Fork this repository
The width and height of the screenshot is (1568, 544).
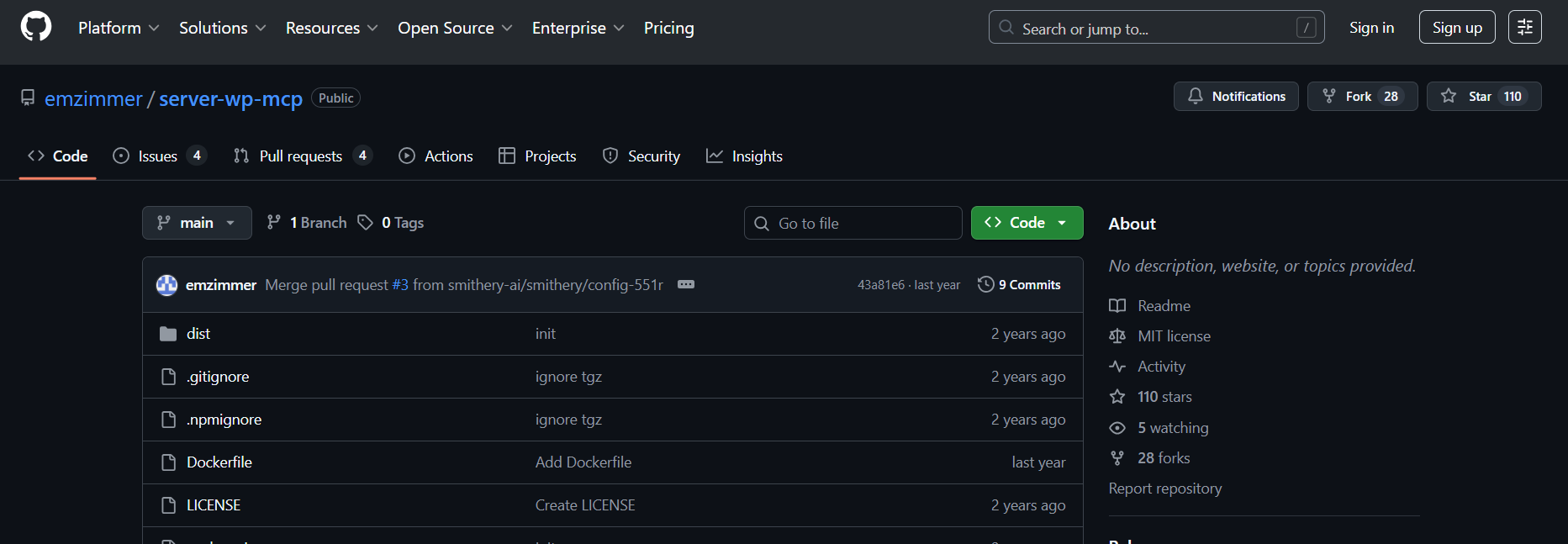(1362, 97)
